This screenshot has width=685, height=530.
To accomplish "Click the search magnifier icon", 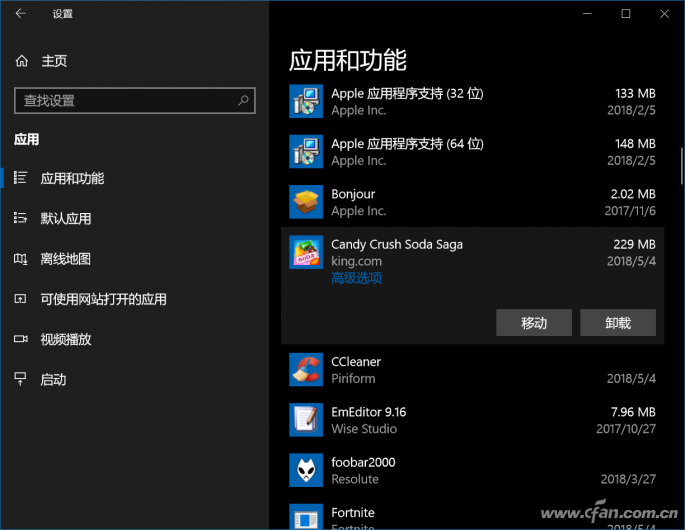I will pos(243,100).
